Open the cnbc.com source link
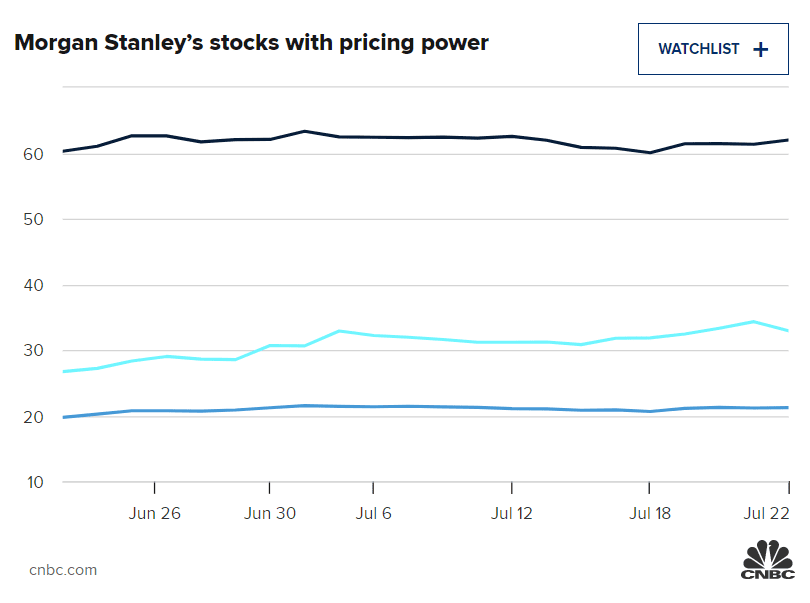 pos(63,570)
